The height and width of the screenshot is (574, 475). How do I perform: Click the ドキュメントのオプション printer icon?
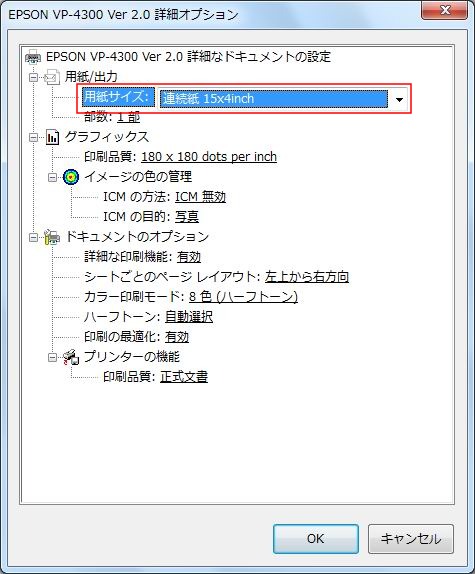click(52, 237)
